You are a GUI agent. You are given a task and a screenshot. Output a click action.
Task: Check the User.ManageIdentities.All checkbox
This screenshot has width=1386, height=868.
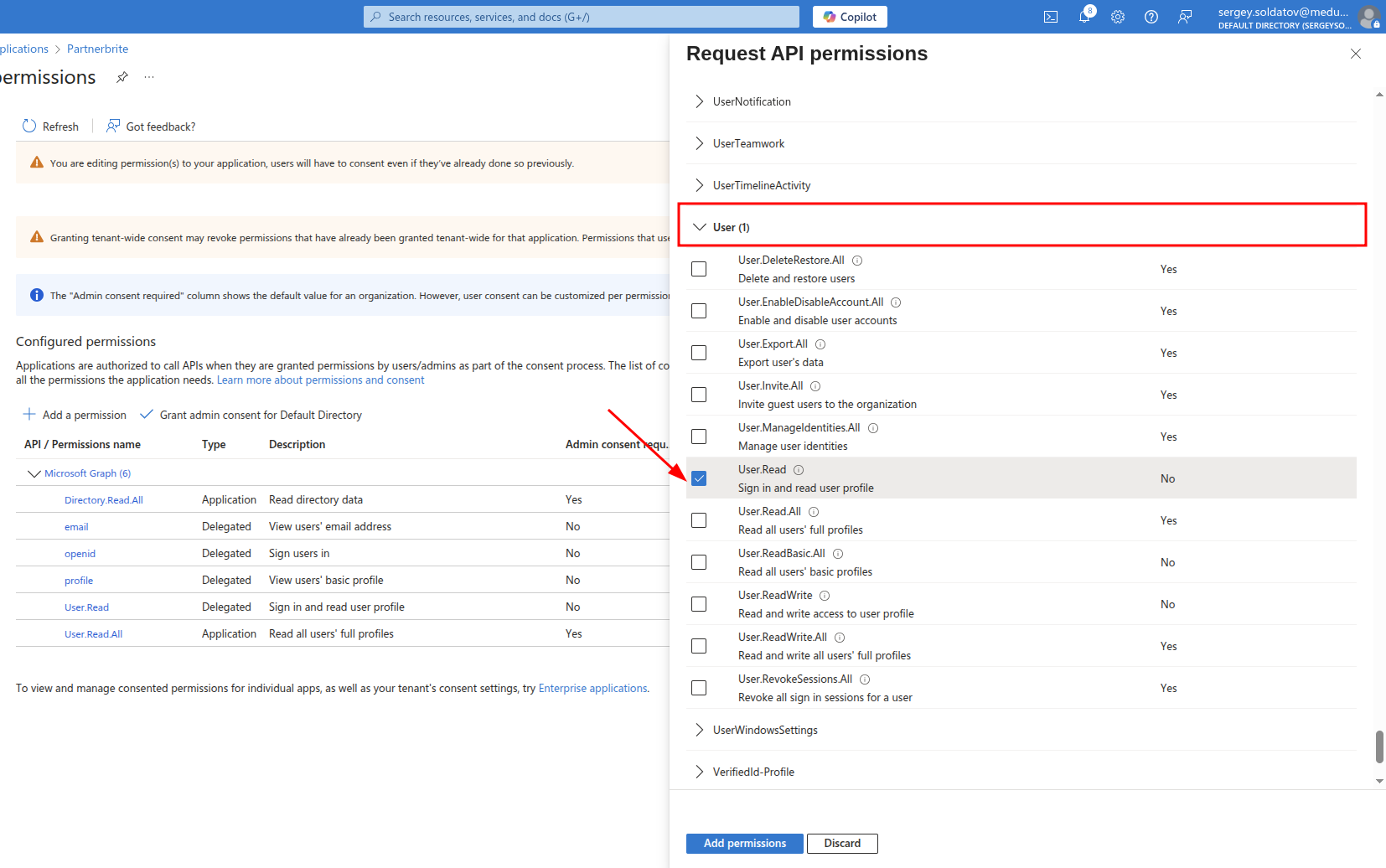[x=699, y=437]
